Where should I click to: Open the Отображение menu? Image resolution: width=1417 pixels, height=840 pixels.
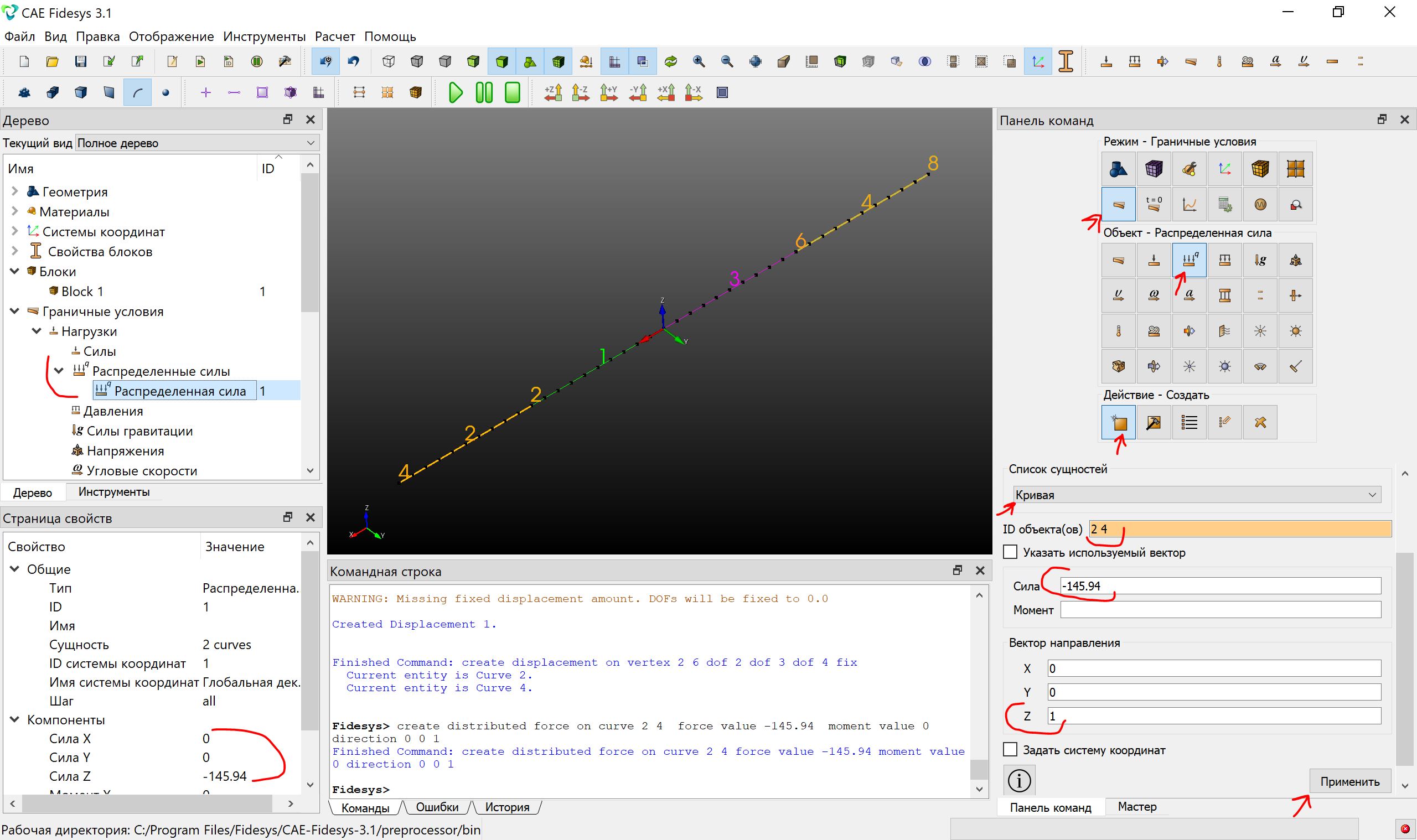pos(172,36)
